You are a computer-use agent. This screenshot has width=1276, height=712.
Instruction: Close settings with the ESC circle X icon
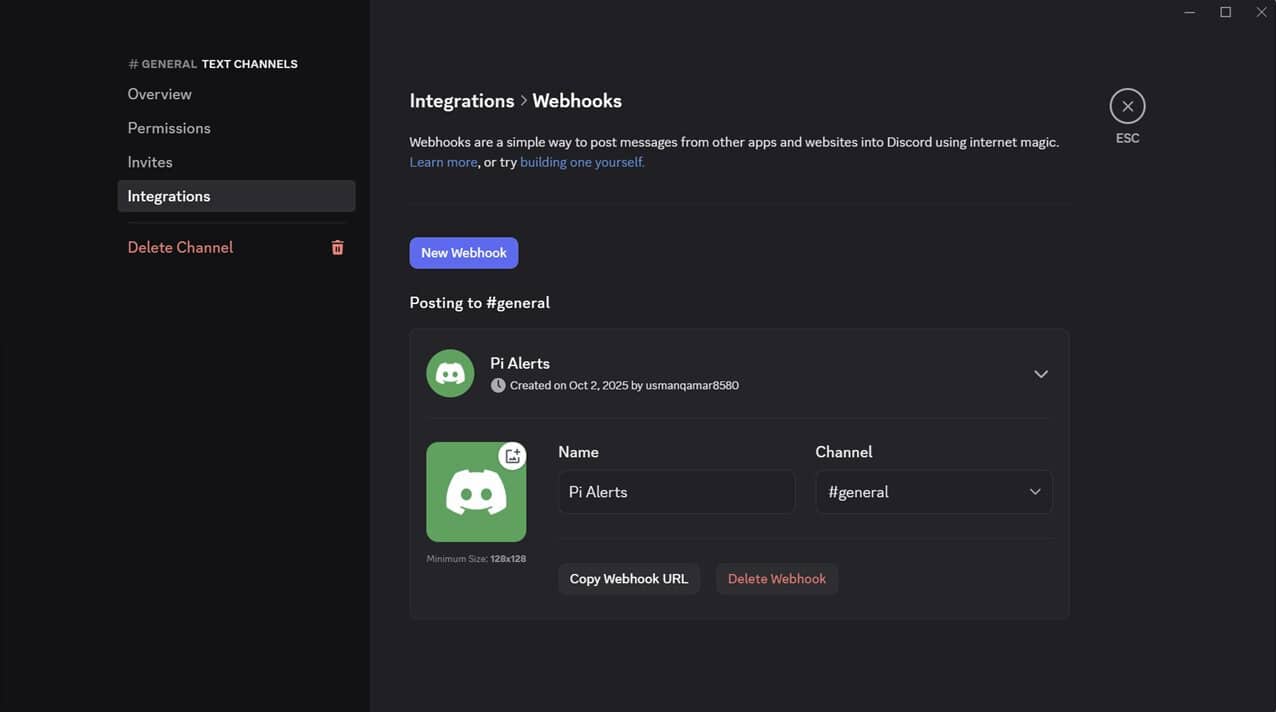[1127, 106]
